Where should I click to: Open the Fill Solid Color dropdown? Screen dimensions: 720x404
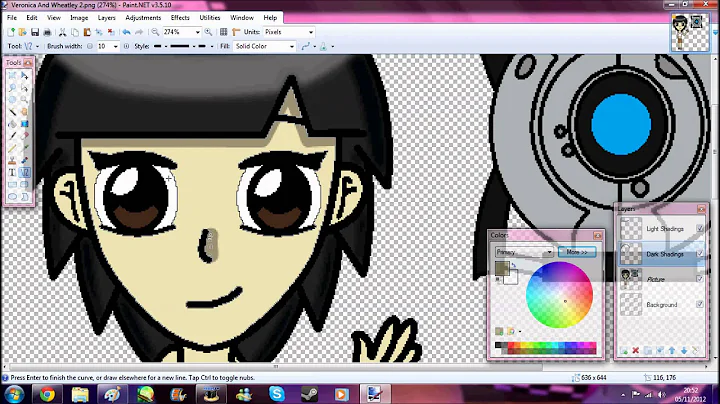click(292, 46)
